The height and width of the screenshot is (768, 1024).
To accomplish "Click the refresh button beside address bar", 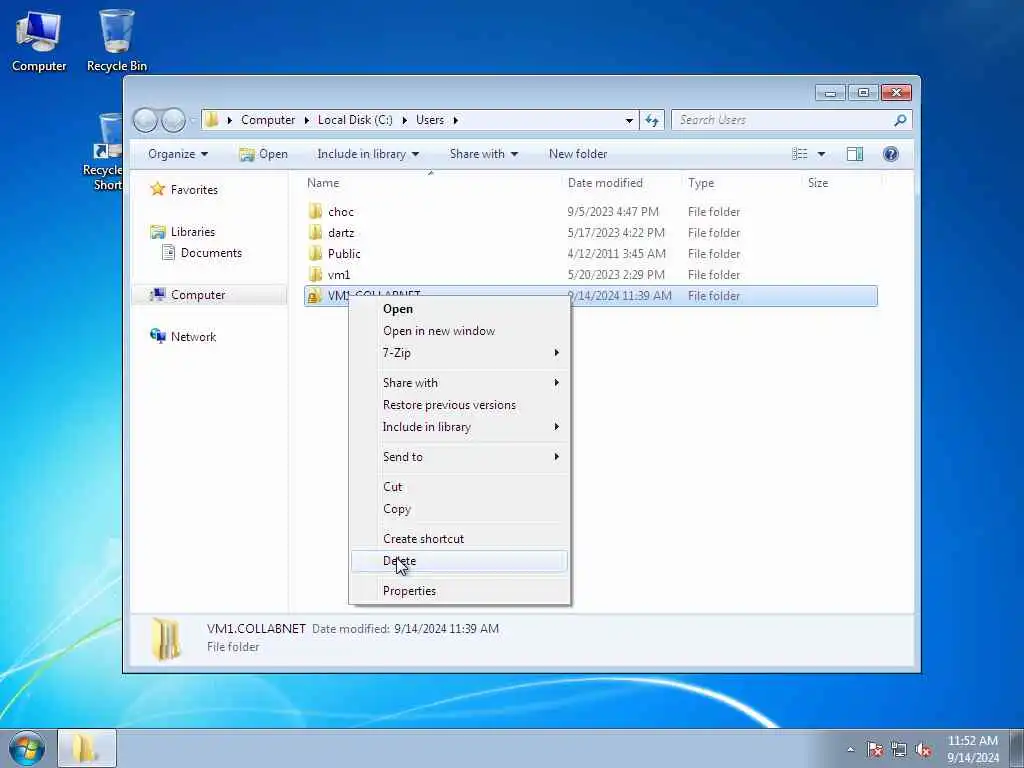I will [652, 120].
